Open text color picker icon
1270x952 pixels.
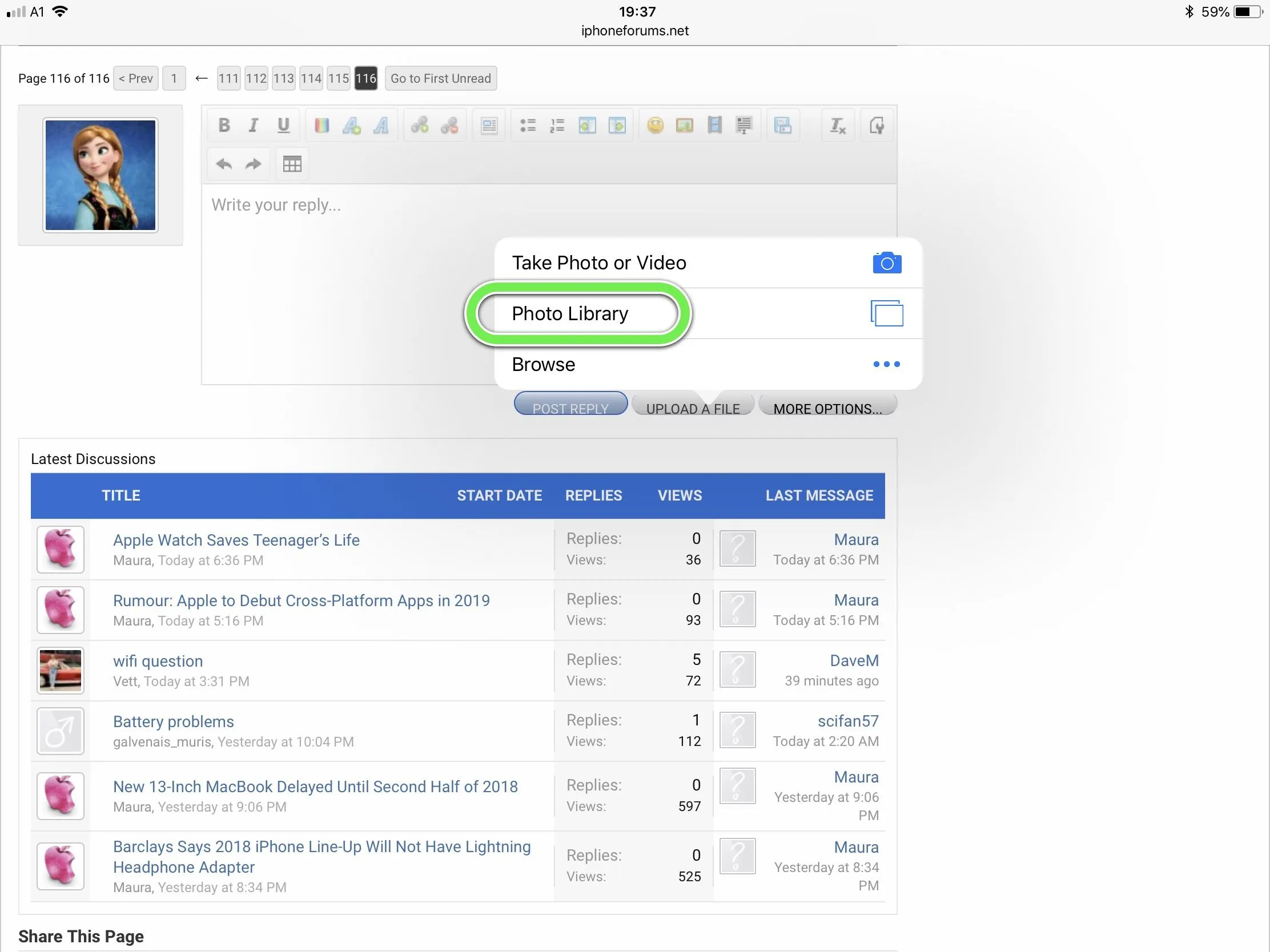tap(321, 125)
